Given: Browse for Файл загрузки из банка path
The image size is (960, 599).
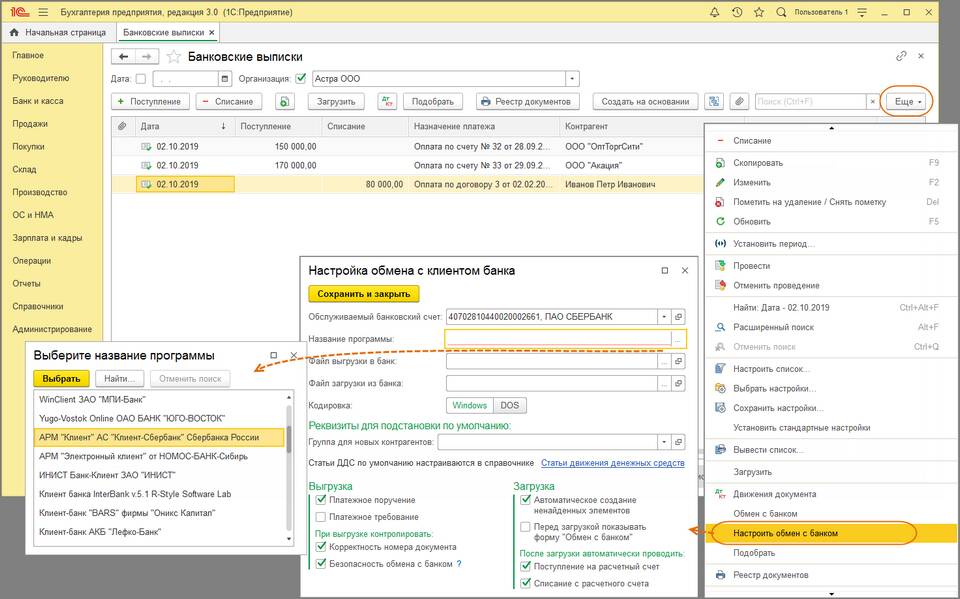Looking at the screenshot, I should tap(664, 383).
